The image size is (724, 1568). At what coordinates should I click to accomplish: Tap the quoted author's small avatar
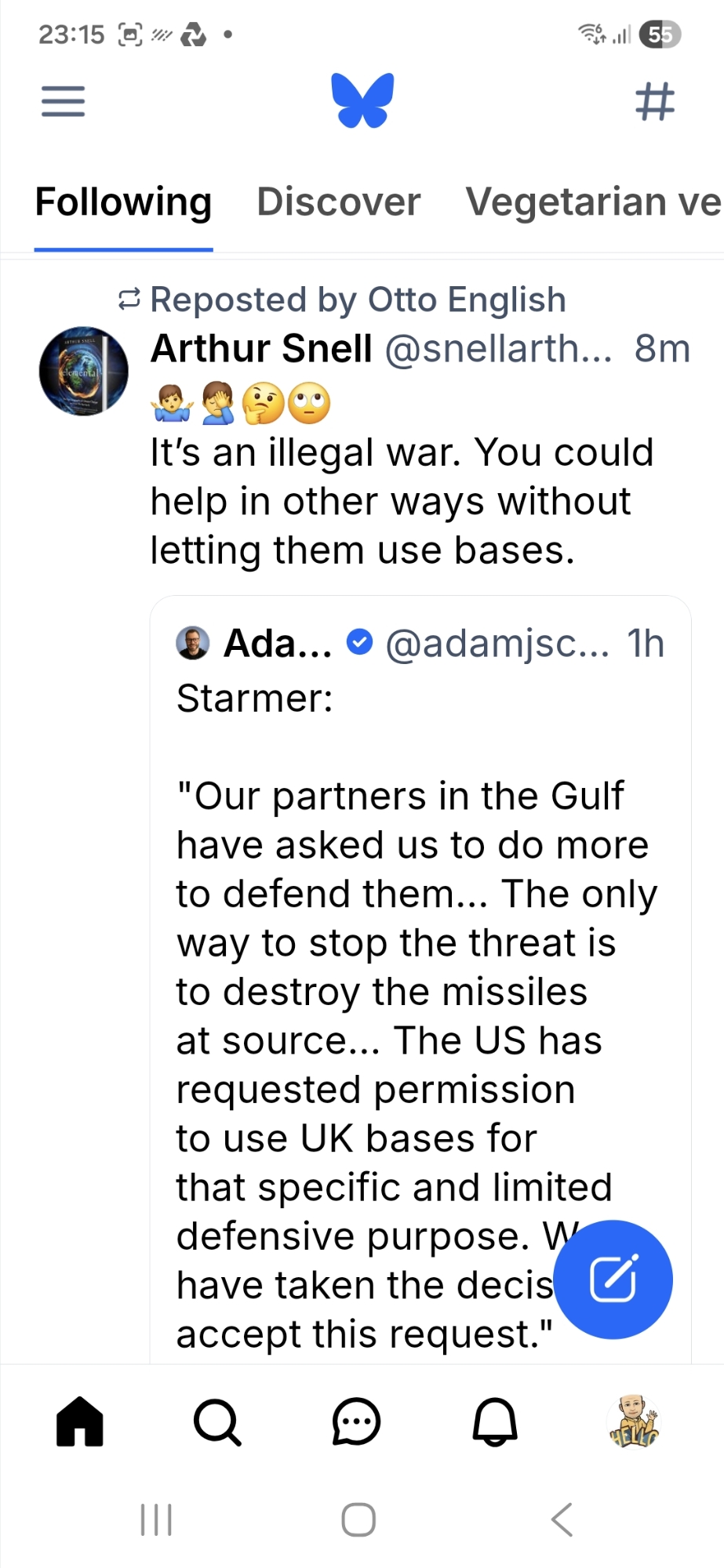[x=192, y=643]
